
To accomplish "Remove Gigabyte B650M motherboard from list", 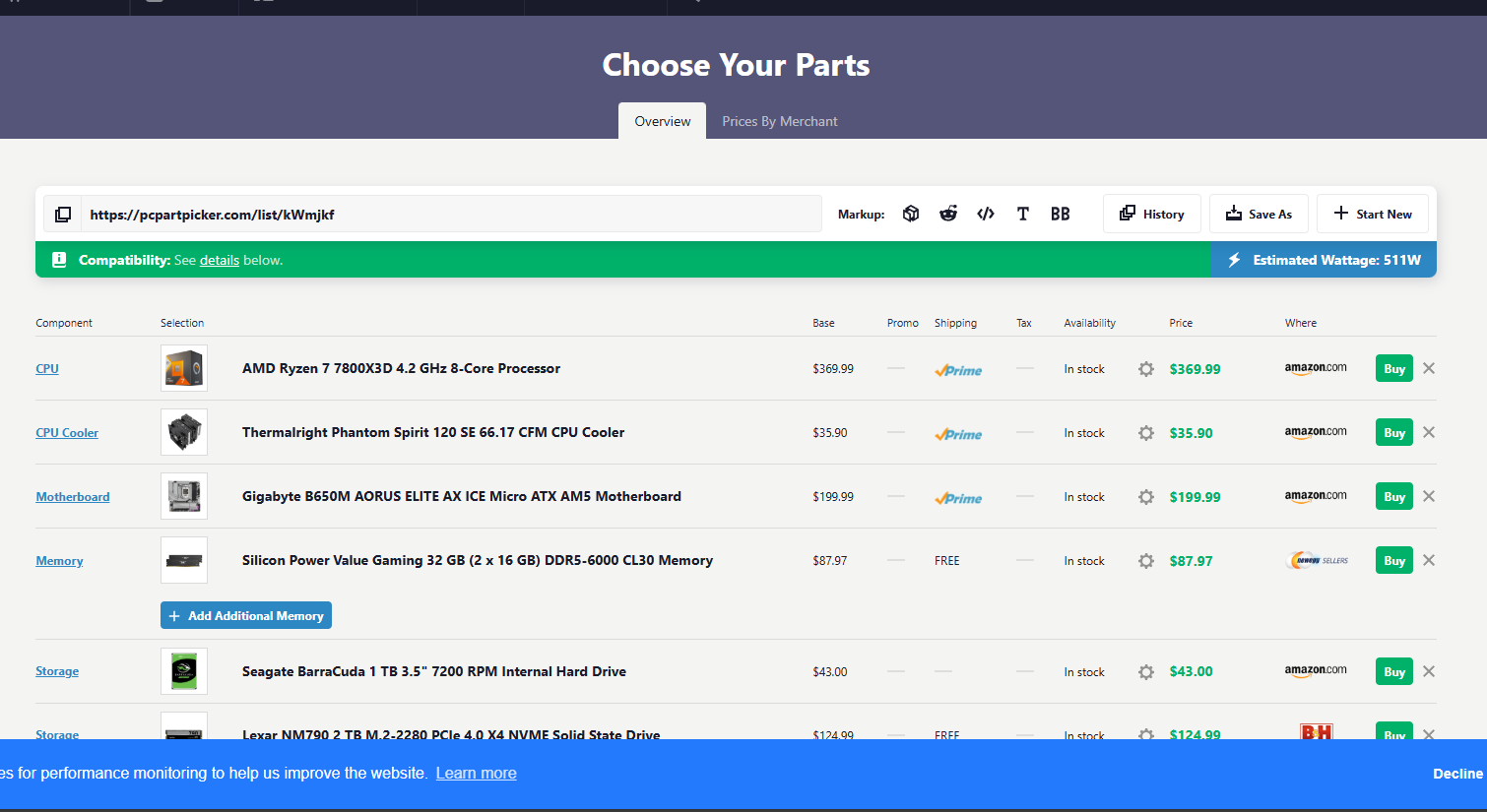I will coord(1429,496).
